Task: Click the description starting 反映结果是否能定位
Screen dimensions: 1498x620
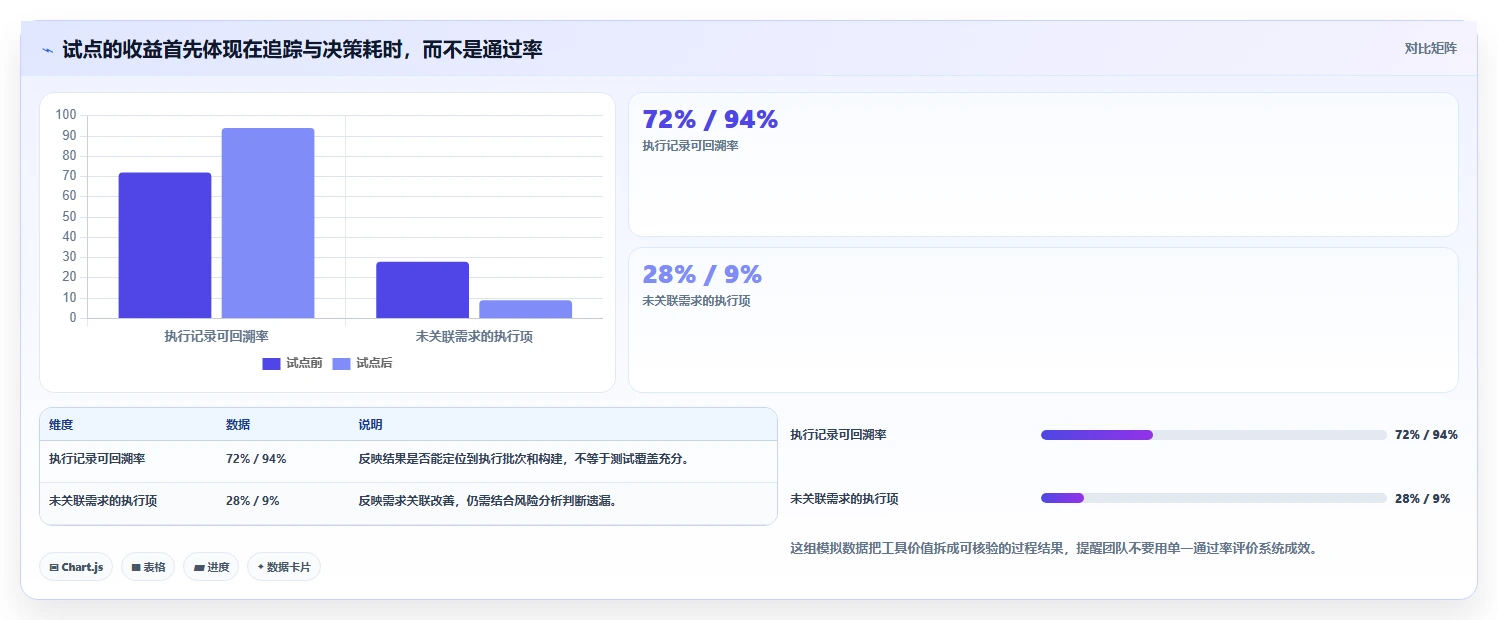Action: pos(524,459)
